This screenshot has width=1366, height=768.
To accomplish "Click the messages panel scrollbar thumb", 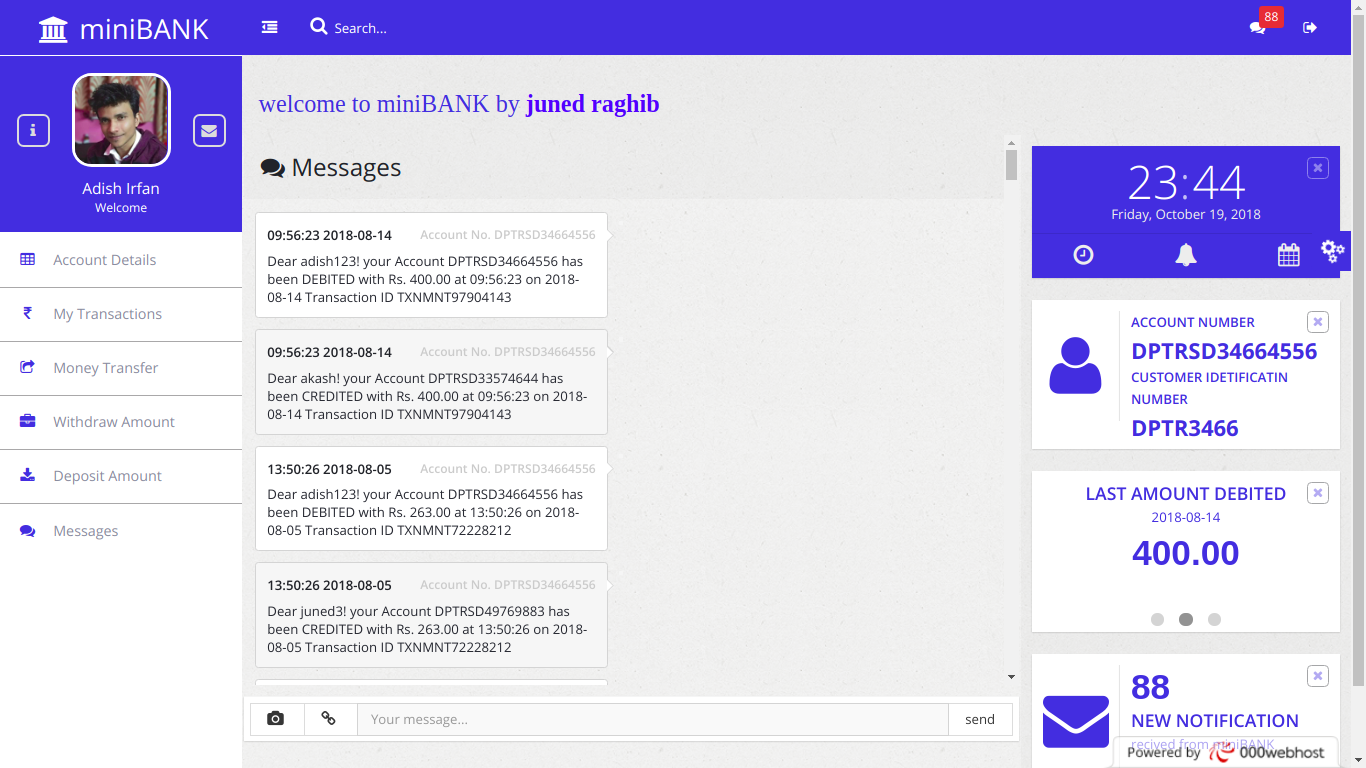I will click(1011, 165).
